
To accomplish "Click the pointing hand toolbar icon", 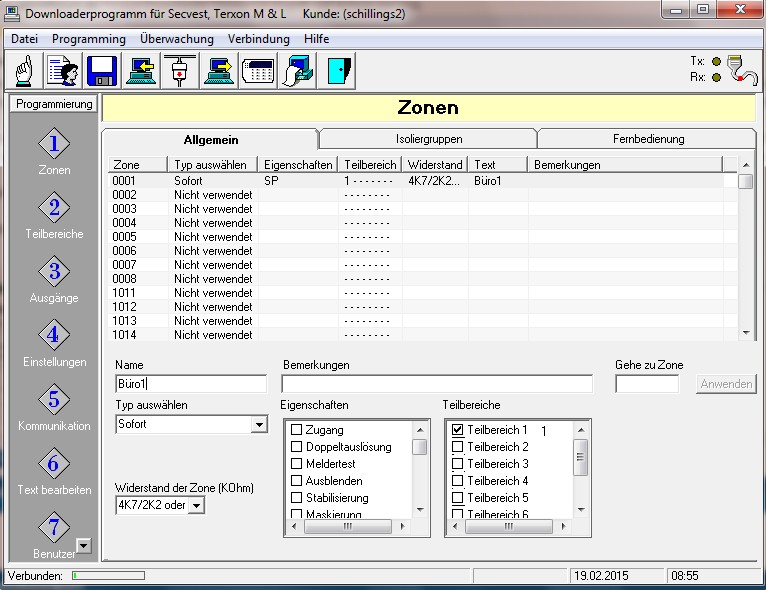I will pyautogui.click(x=27, y=71).
